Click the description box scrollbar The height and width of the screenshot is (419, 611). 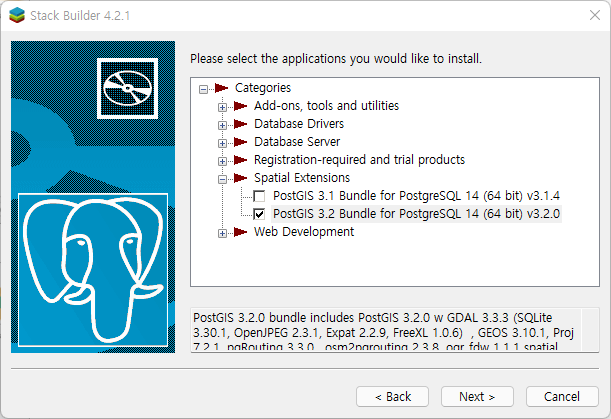(590, 331)
